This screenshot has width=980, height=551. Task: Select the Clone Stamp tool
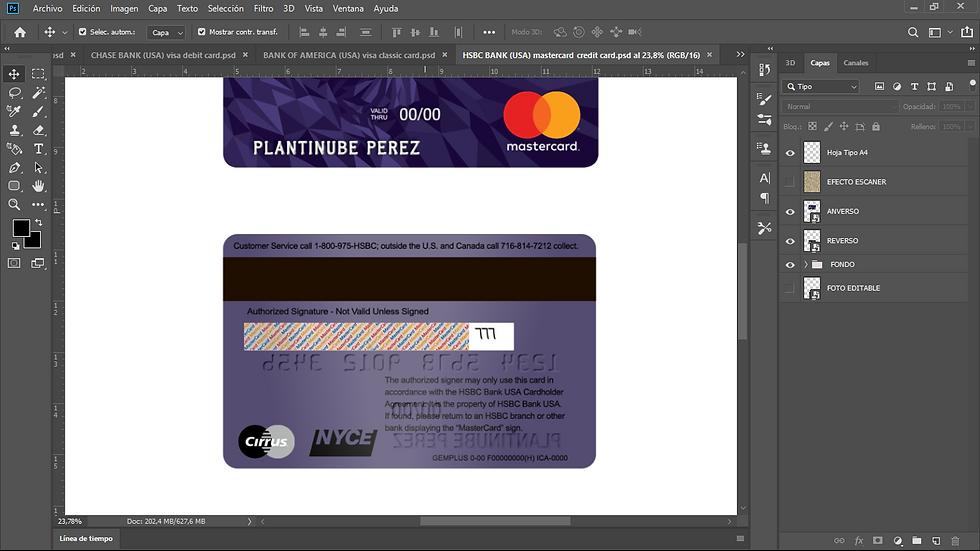pos(14,130)
